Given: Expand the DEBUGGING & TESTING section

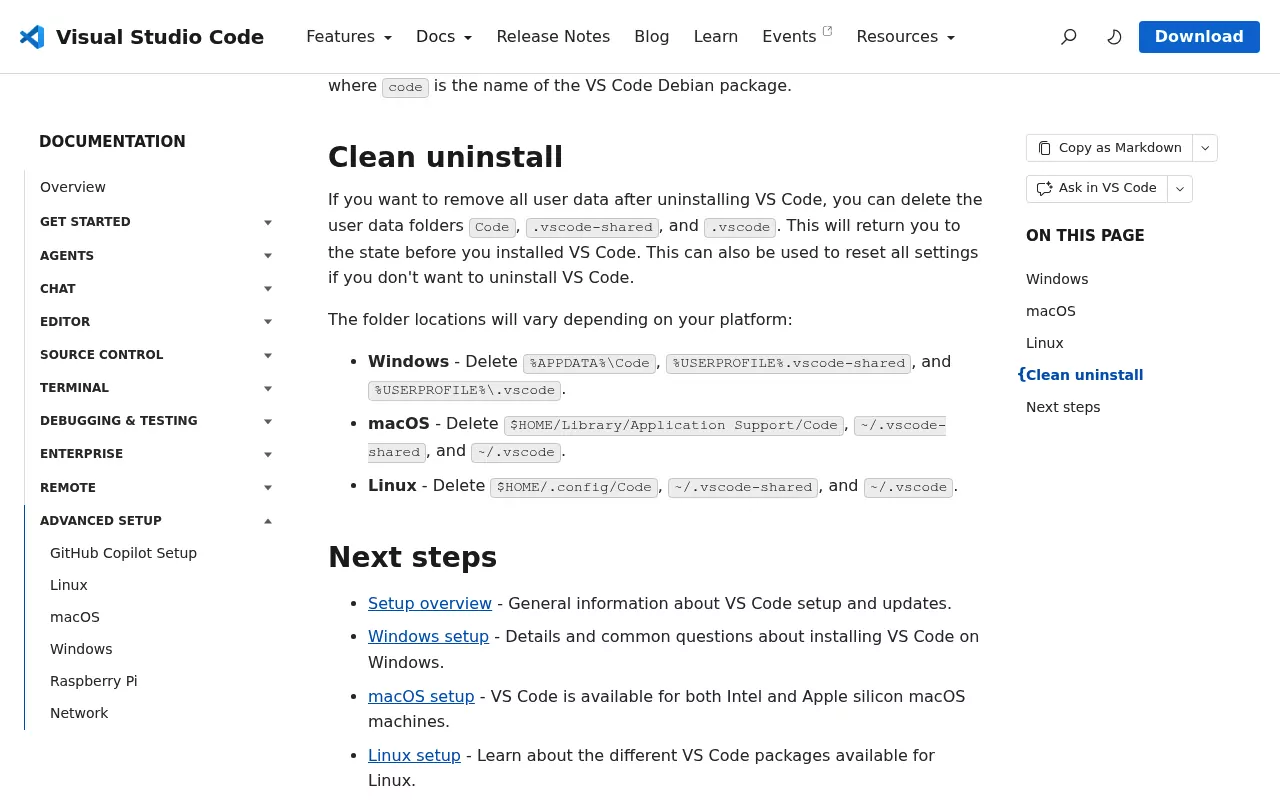Looking at the screenshot, I should (x=156, y=421).
